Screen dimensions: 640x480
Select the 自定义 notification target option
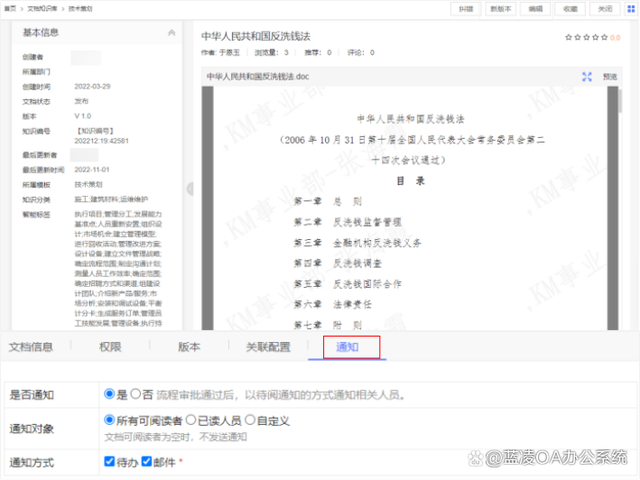(x=250, y=421)
